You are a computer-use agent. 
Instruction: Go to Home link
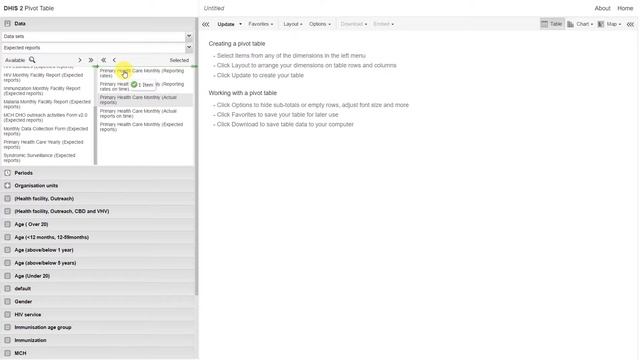(x=625, y=8)
